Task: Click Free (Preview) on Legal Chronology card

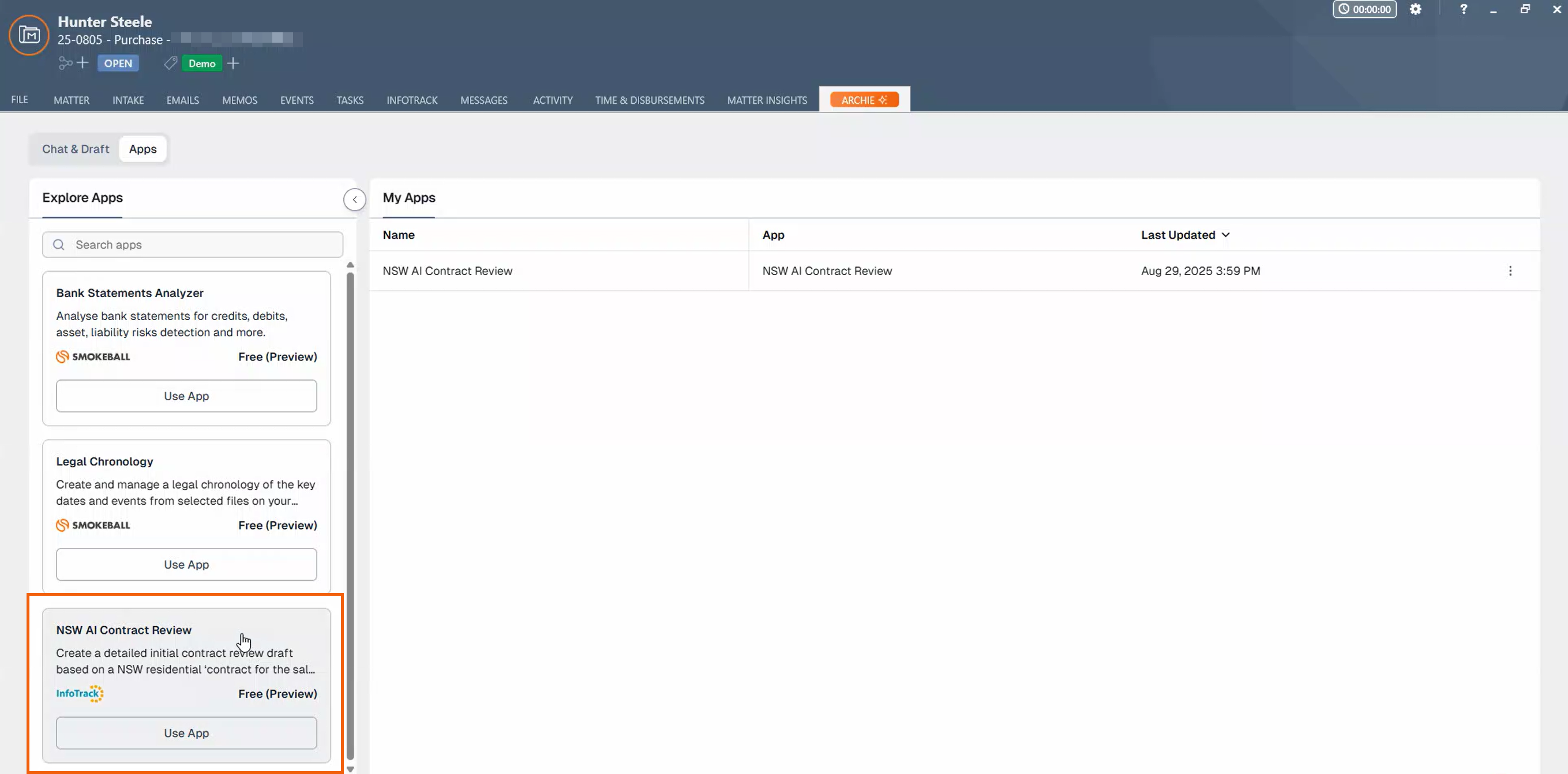Action: click(x=277, y=525)
